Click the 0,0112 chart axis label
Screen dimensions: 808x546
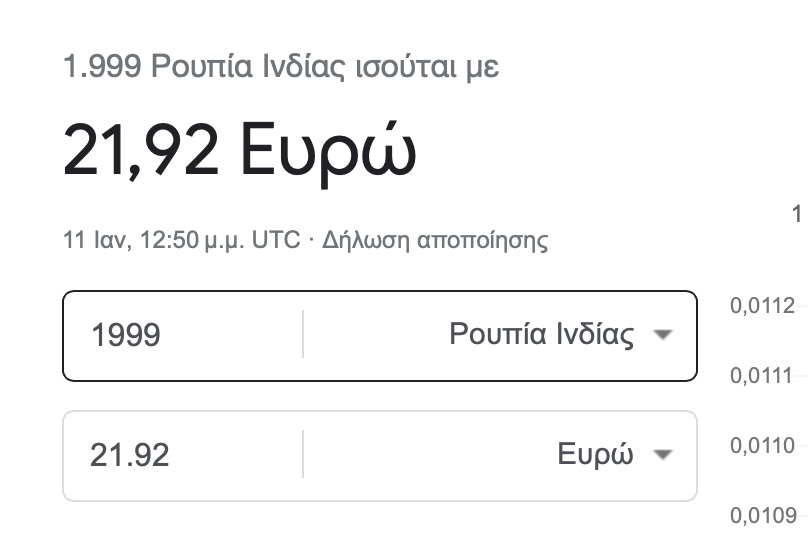[x=762, y=306]
